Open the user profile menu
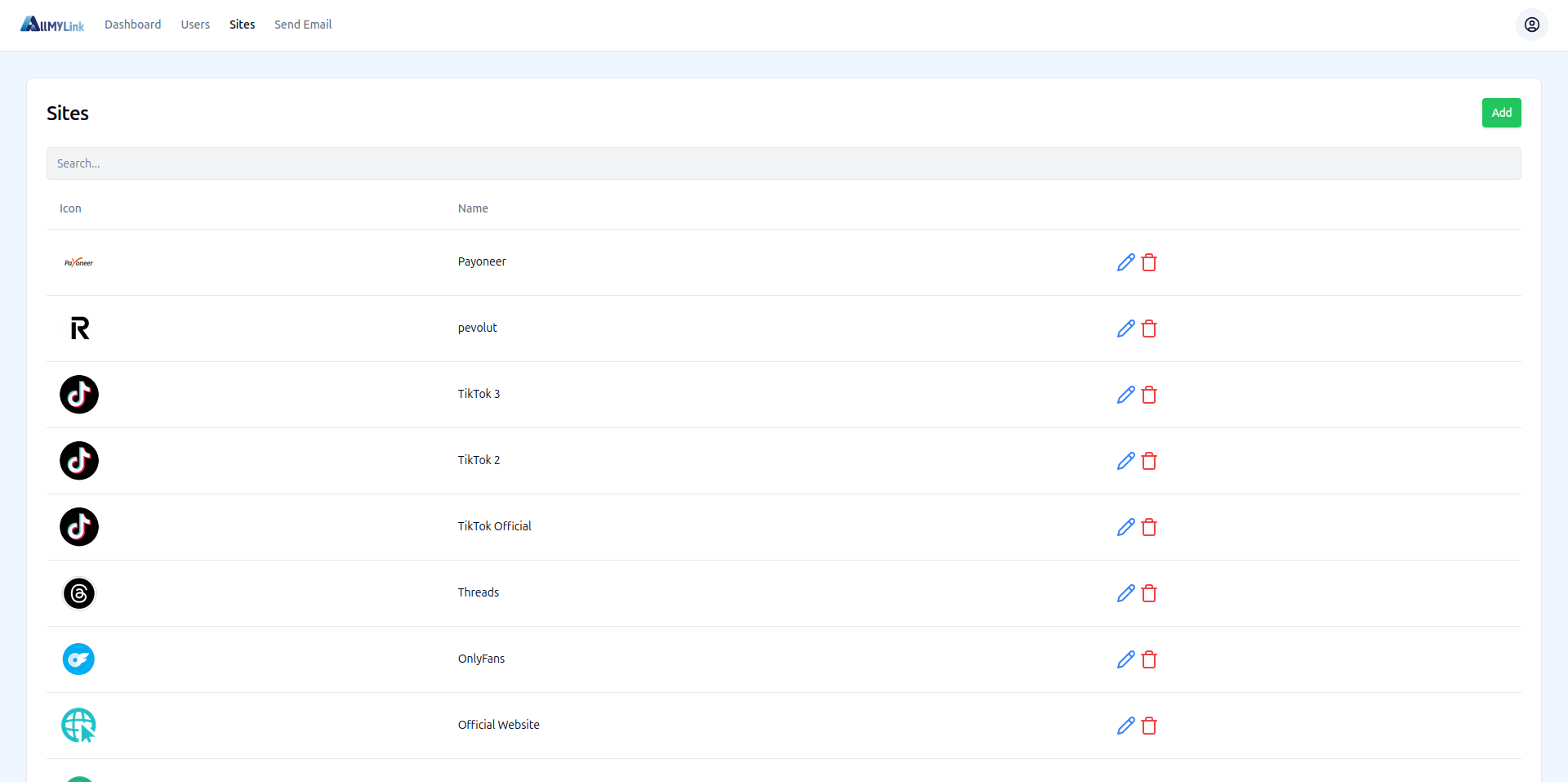This screenshot has width=1568, height=782. [x=1531, y=25]
